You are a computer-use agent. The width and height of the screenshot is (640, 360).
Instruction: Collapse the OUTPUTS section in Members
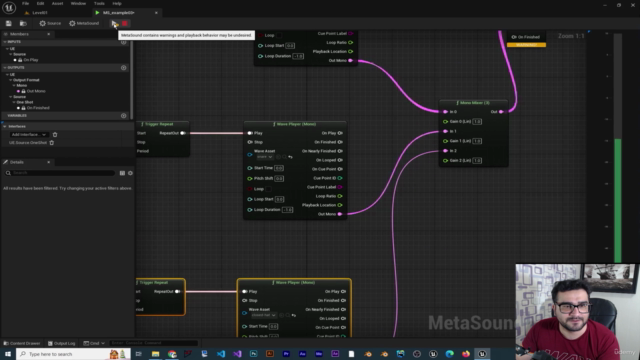5,68
